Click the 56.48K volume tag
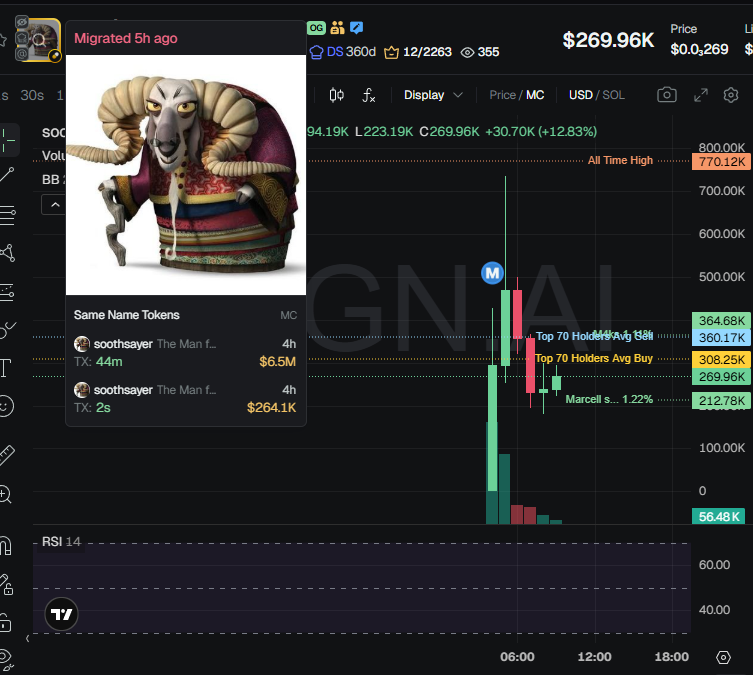The image size is (753, 675). (718, 517)
